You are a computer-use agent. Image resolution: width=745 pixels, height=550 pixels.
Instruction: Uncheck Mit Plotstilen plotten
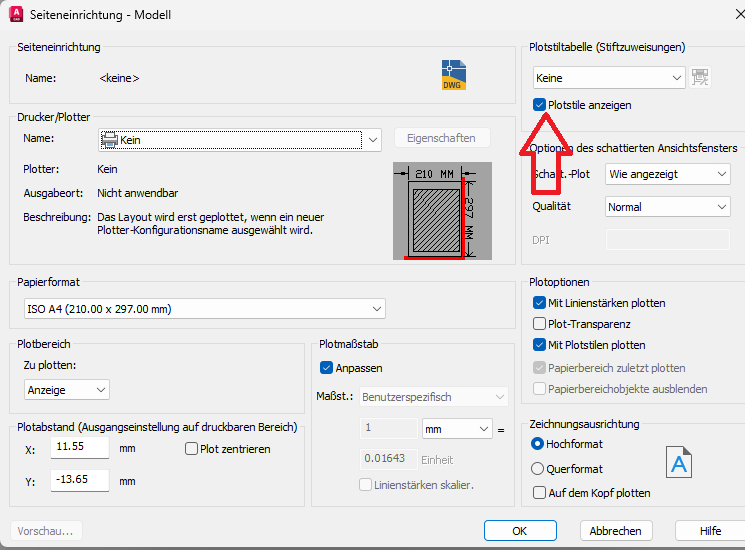tap(539, 345)
